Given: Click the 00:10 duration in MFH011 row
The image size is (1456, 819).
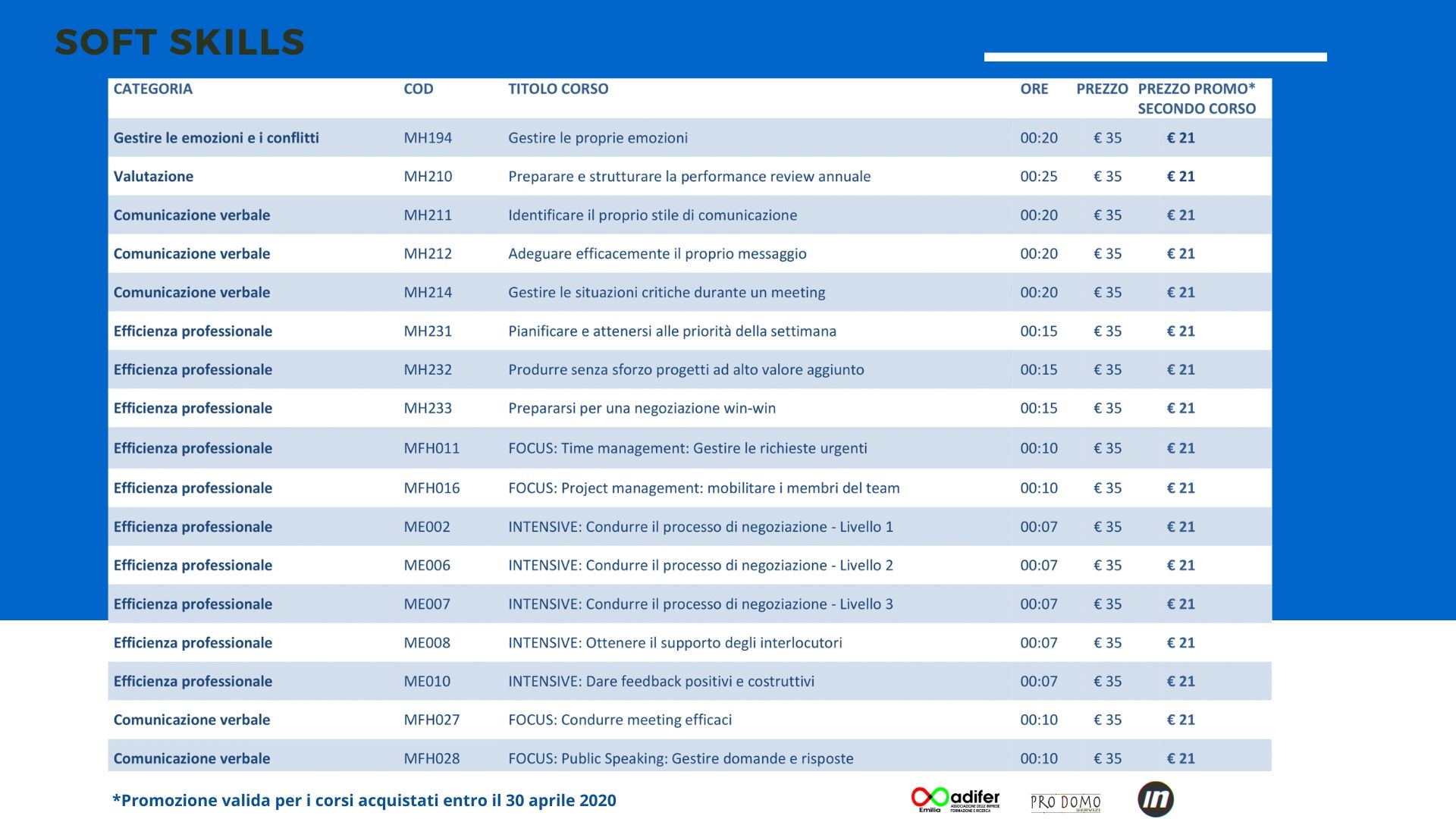Looking at the screenshot, I should 1039,448.
